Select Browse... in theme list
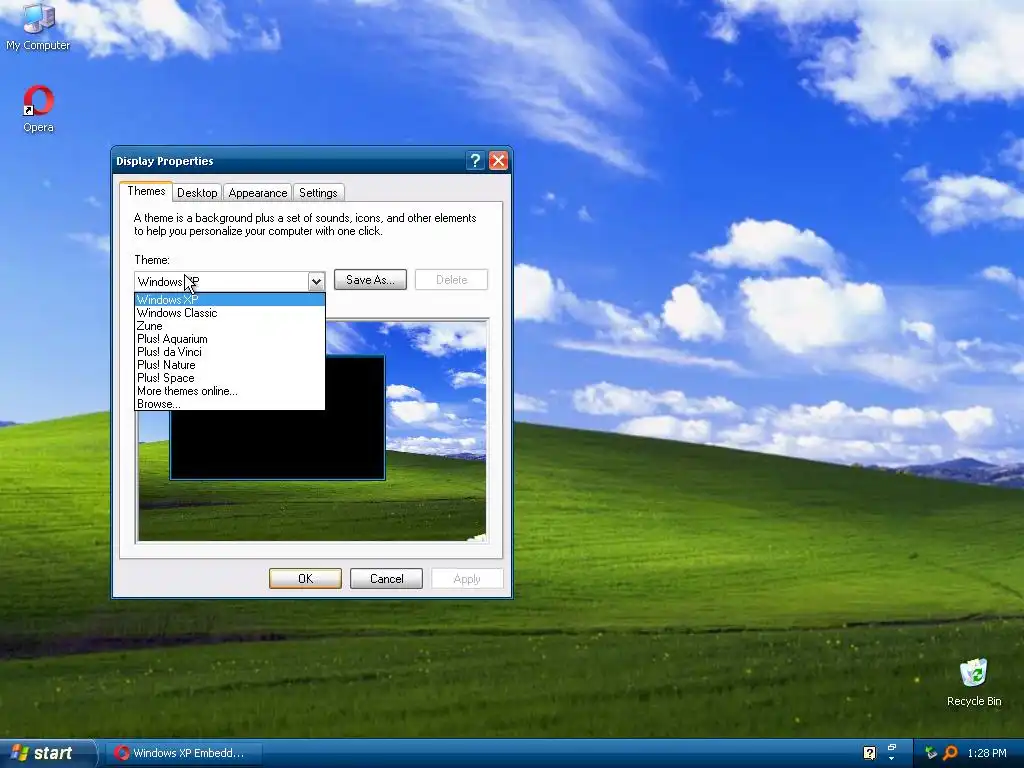This screenshot has width=1024, height=768. click(x=229, y=404)
